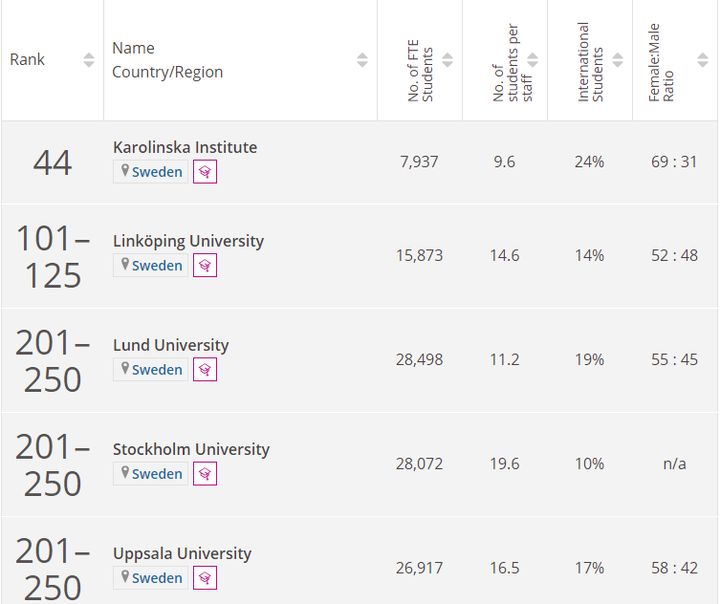This screenshot has width=720, height=604.
Task: Sort by Female:Male Ratio arrows
Action: tap(701, 60)
